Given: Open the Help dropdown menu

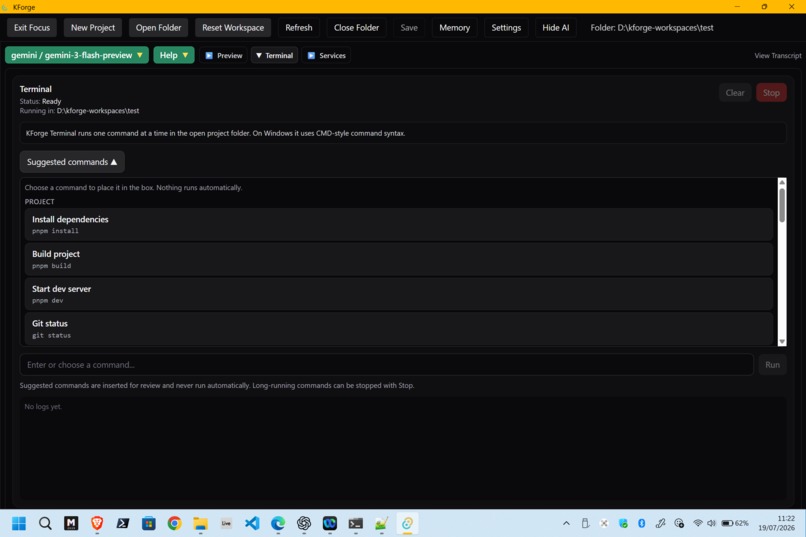Looking at the screenshot, I should (174, 55).
